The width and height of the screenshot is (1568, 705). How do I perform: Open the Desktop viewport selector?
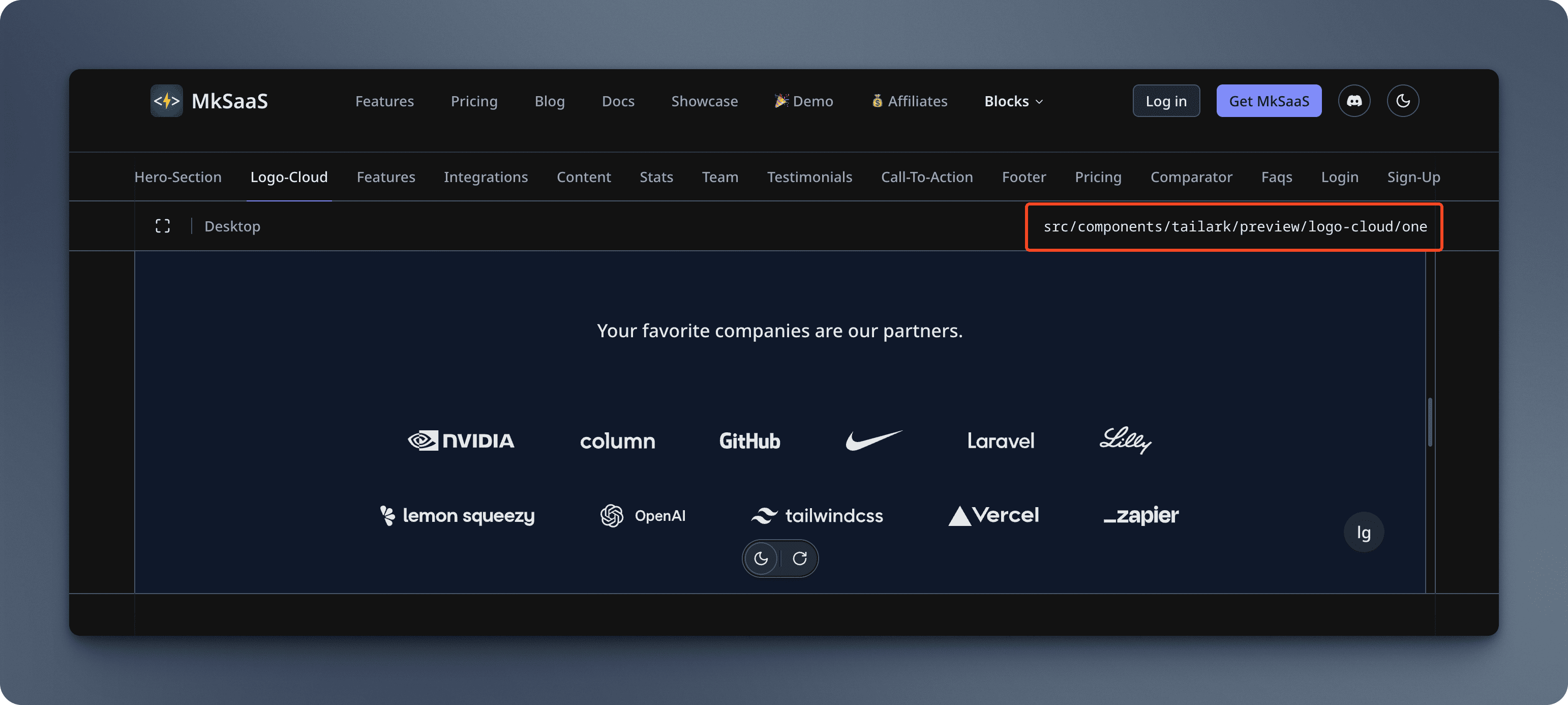pyautogui.click(x=232, y=226)
